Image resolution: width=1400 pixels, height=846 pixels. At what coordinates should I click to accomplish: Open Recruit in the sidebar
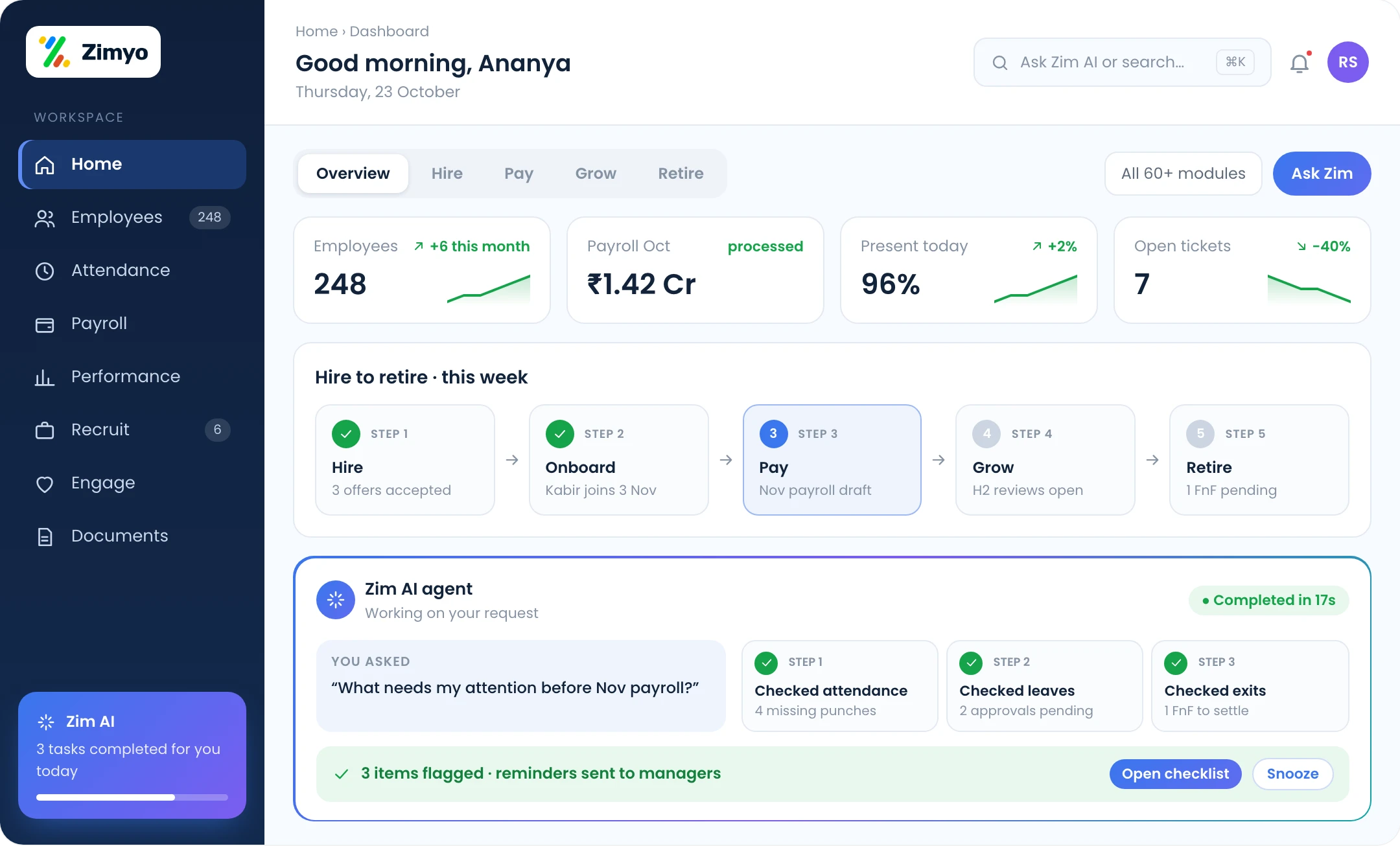coord(132,430)
